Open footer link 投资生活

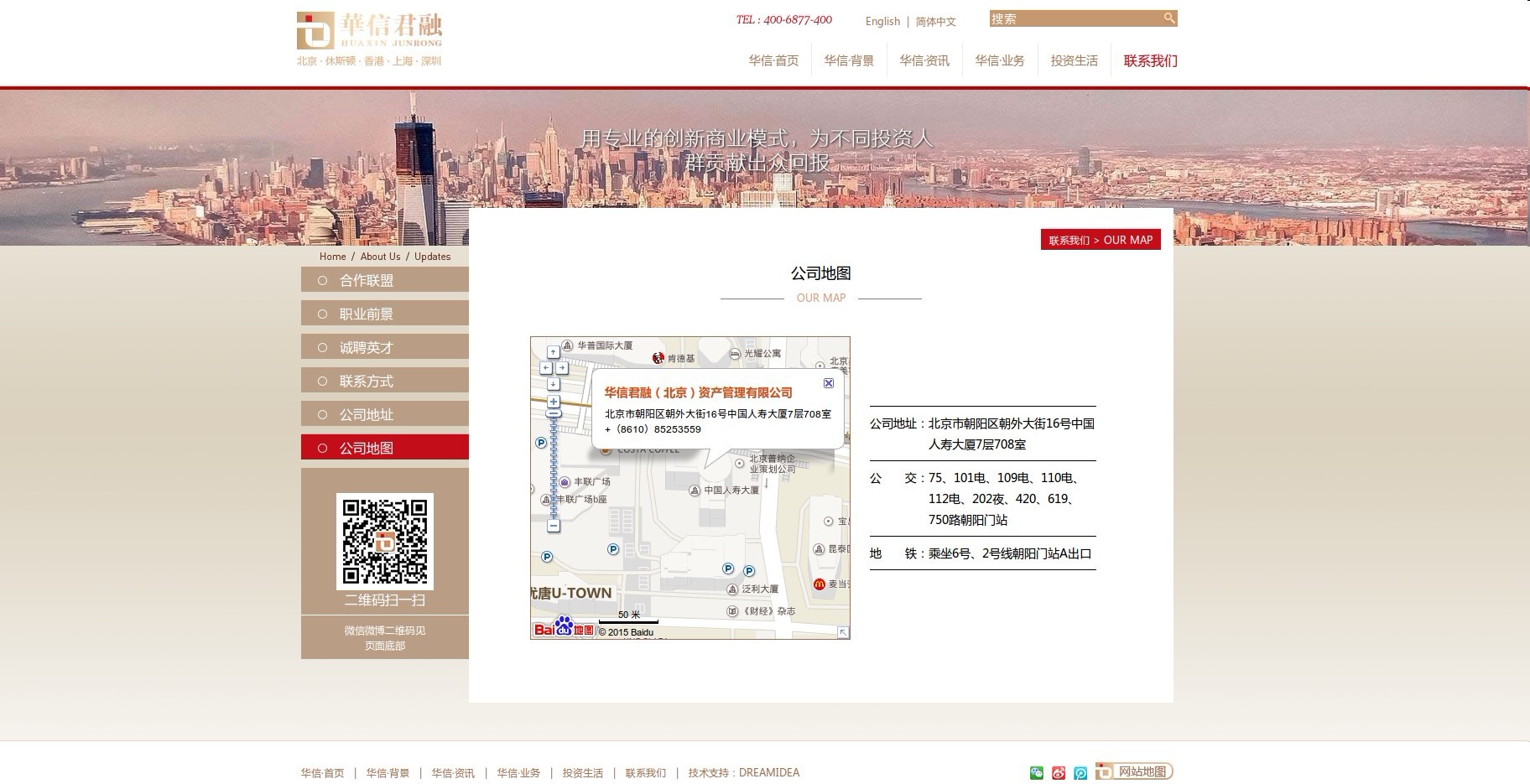click(x=583, y=773)
